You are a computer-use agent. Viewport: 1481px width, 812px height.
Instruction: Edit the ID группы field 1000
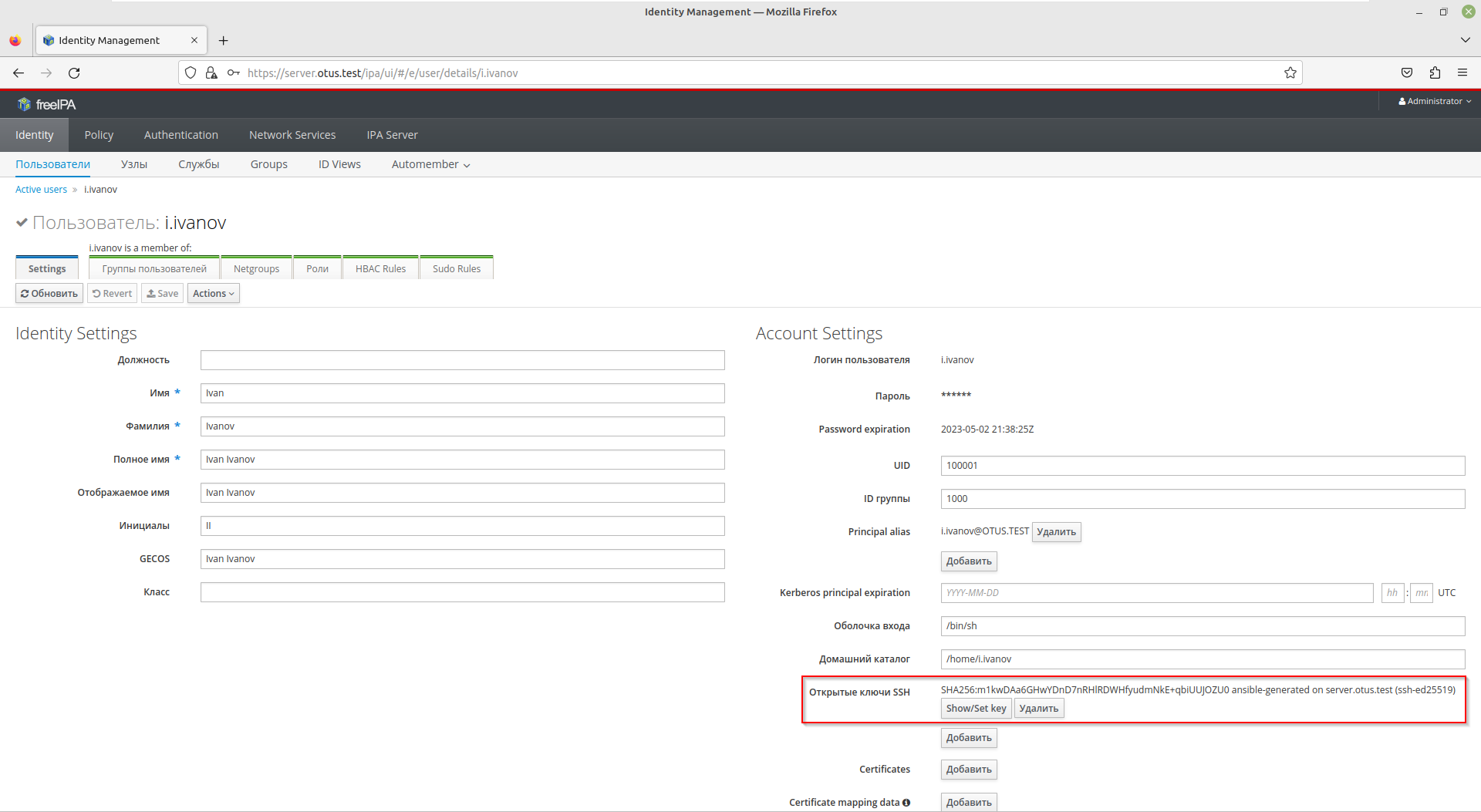click(x=1203, y=499)
